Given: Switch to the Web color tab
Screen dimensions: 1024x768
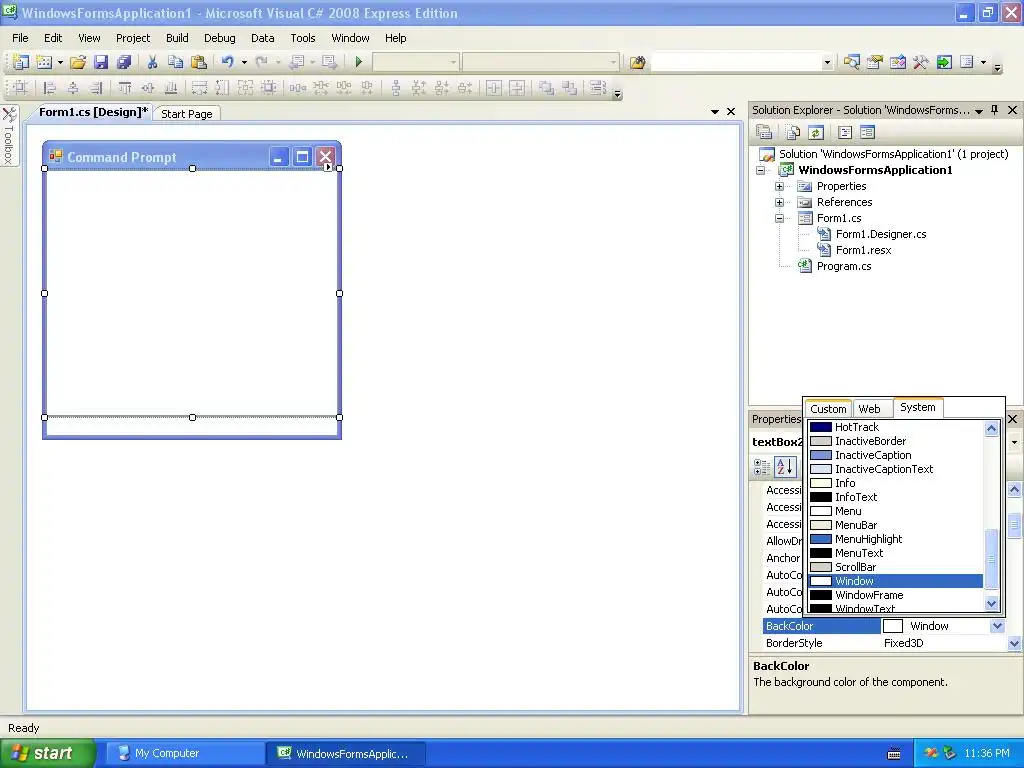Looking at the screenshot, I should click(869, 409).
